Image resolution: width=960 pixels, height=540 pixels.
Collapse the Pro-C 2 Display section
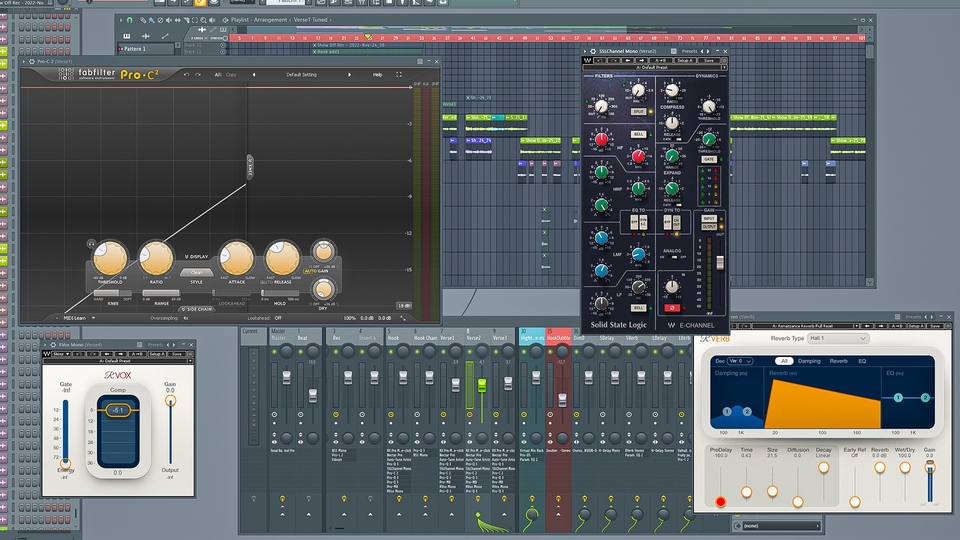click(x=197, y=257)
